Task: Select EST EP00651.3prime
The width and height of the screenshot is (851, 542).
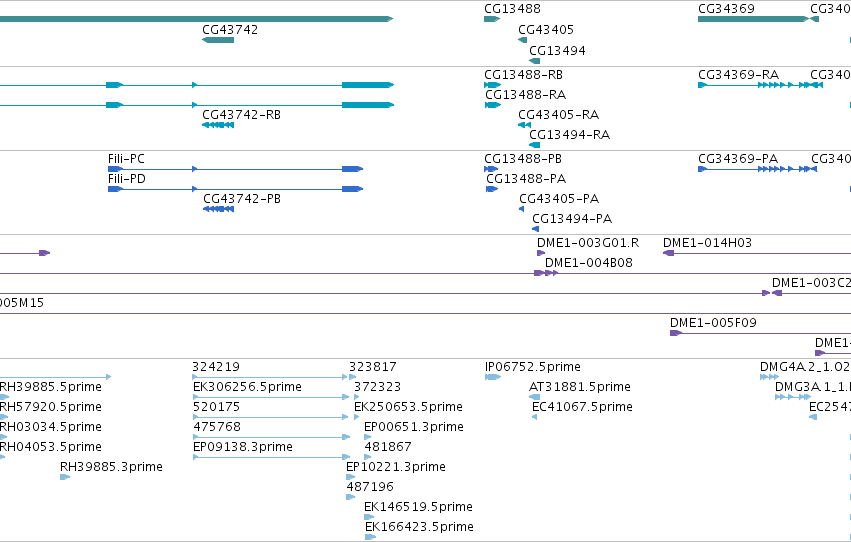Action: 367,437
